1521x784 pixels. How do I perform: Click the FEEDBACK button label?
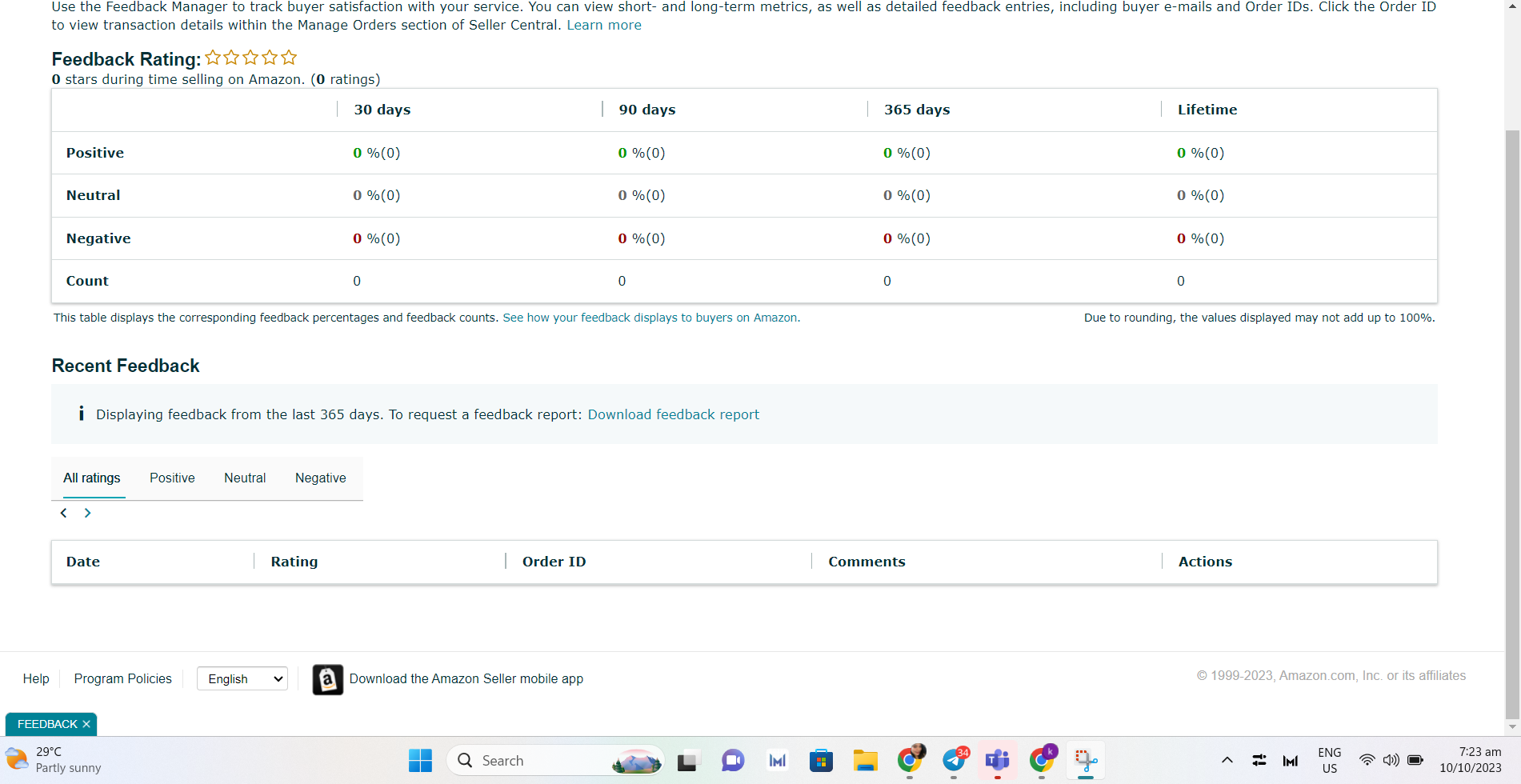click(47, 724)
